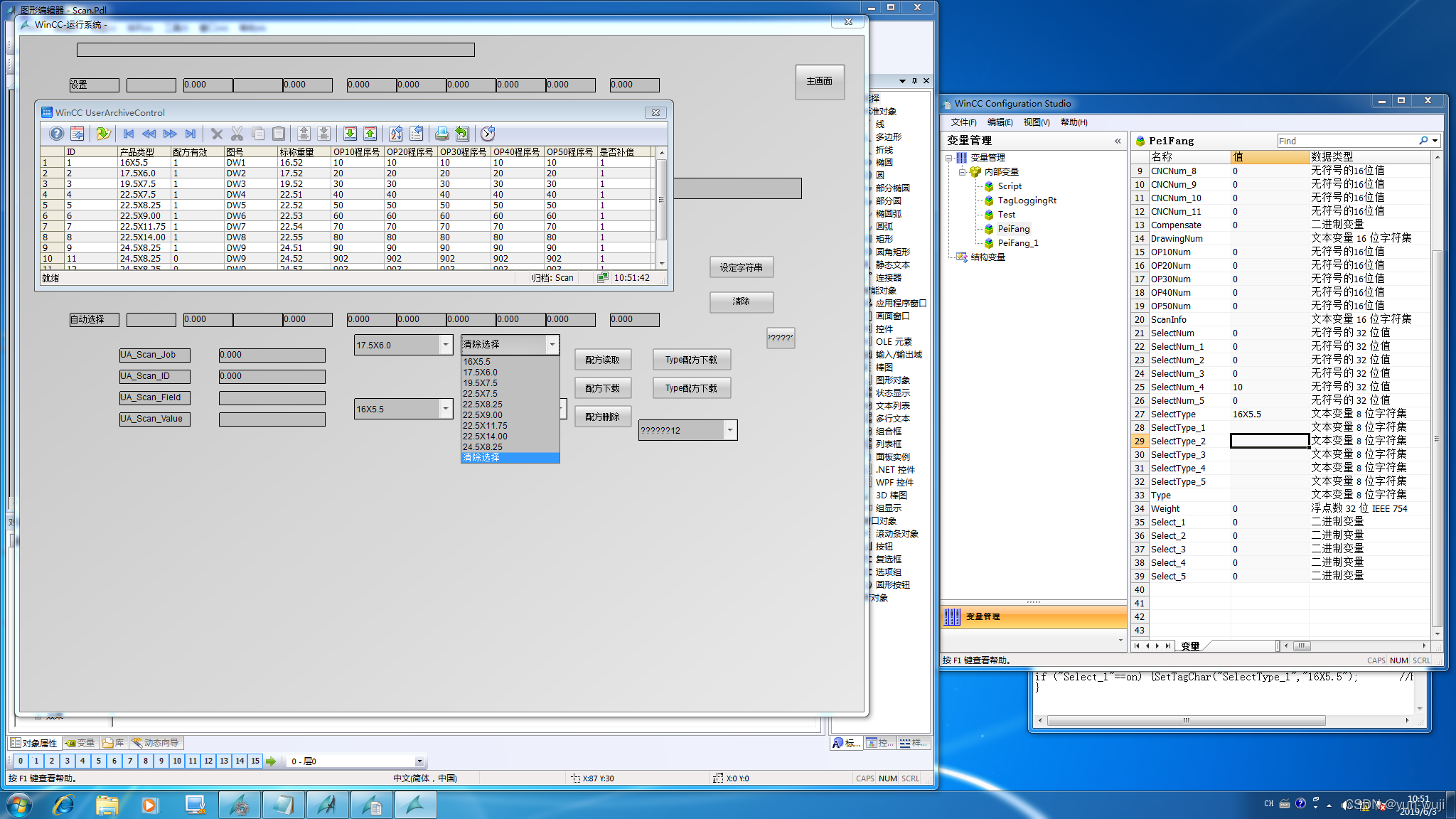Select PeiFang_1 in the tag tree
The width and height of the screenshot is (1456, 819).
(x=1017, y=243)
